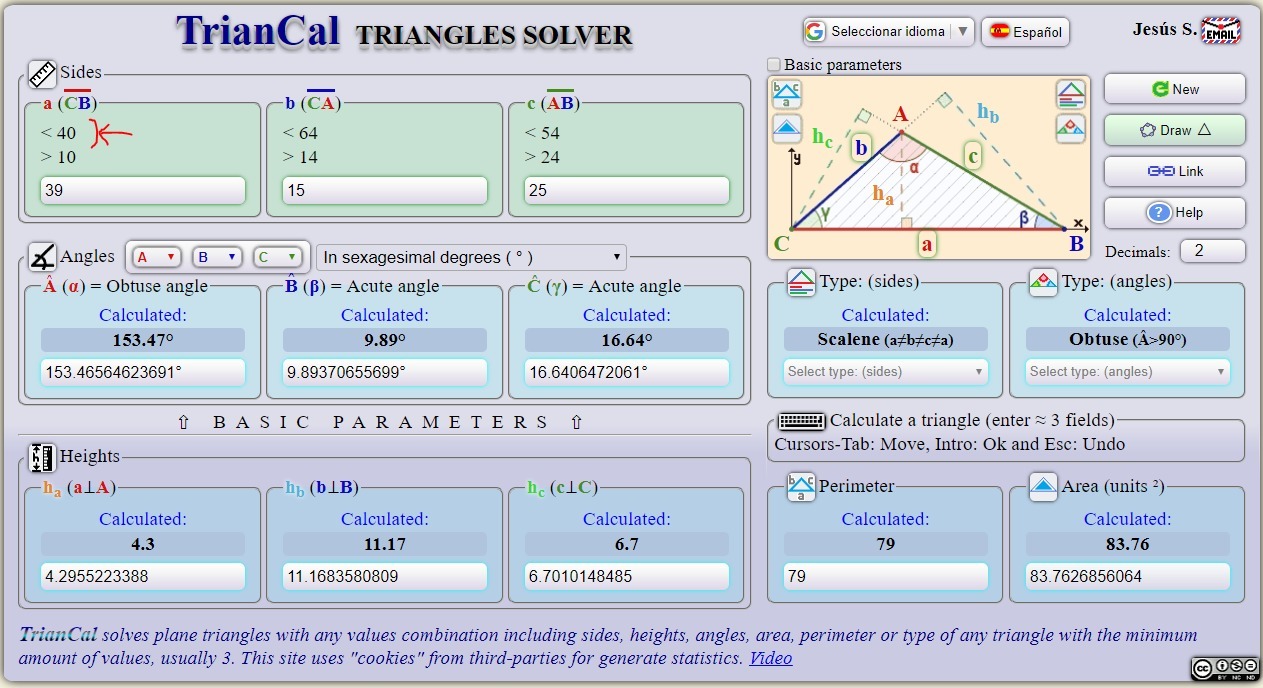The image size is (1263, 688).
Task: Click the Type (sides) panel icon
Action: (x=801, y=283)
